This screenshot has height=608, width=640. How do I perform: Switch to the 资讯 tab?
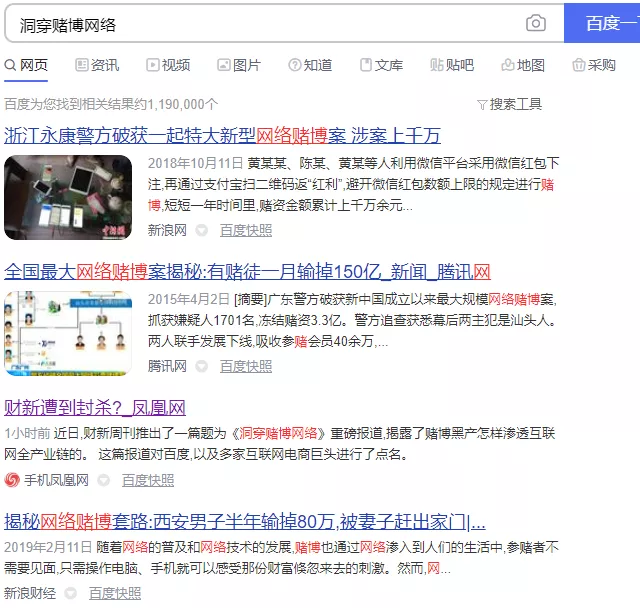pos(97,65)
